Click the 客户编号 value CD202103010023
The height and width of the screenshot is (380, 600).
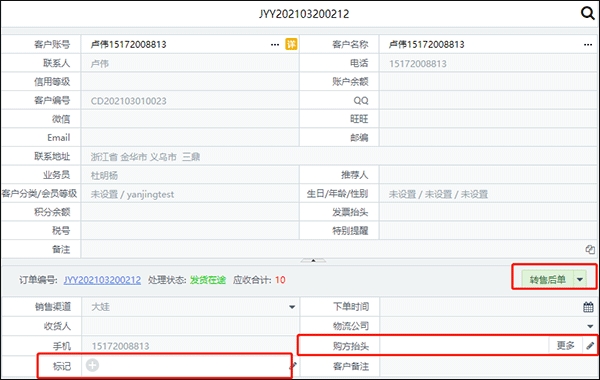point(129,101)
